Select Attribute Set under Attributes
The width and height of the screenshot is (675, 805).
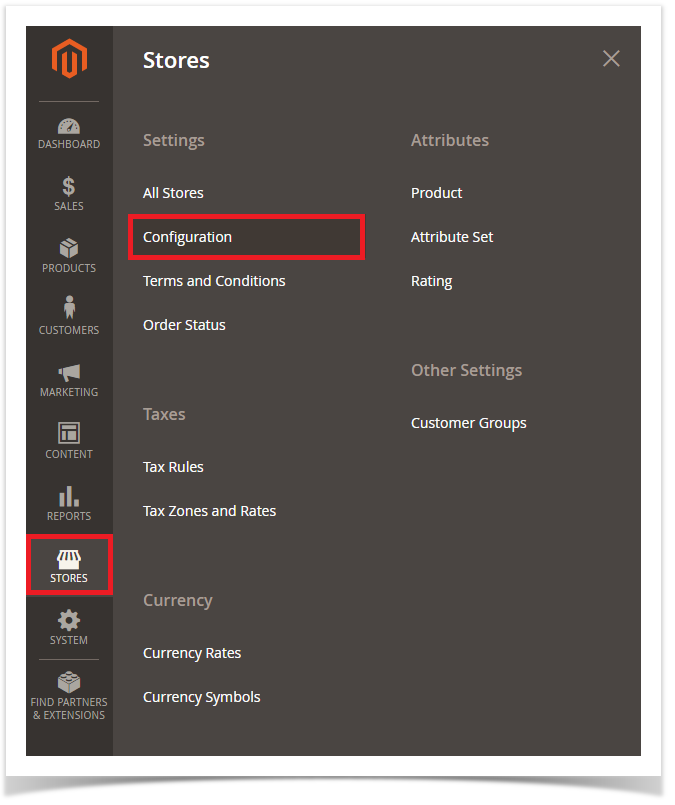click(452, 237)
